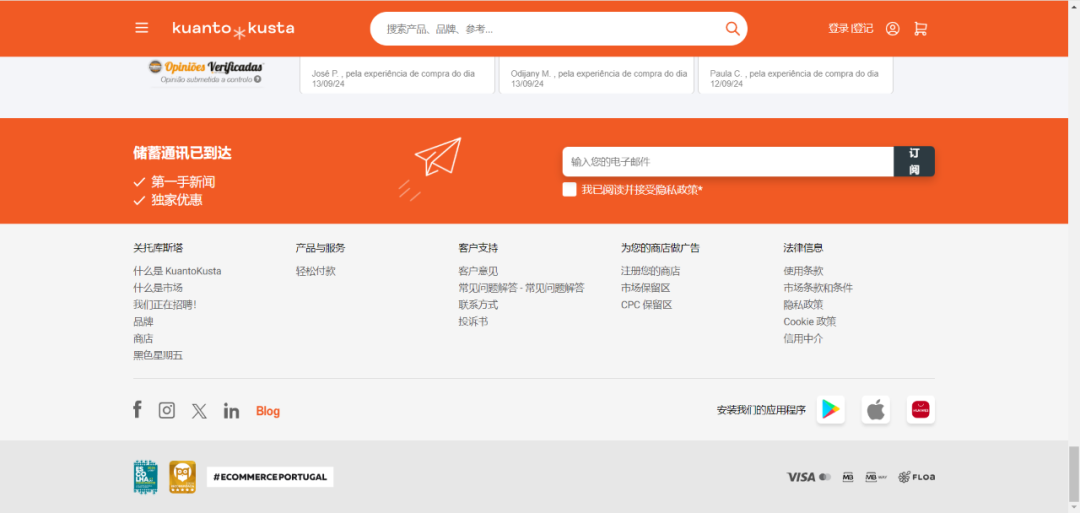This screenshot has height=513, width=1080.
Task: Open the user account icon
Action: pos(892,29)
